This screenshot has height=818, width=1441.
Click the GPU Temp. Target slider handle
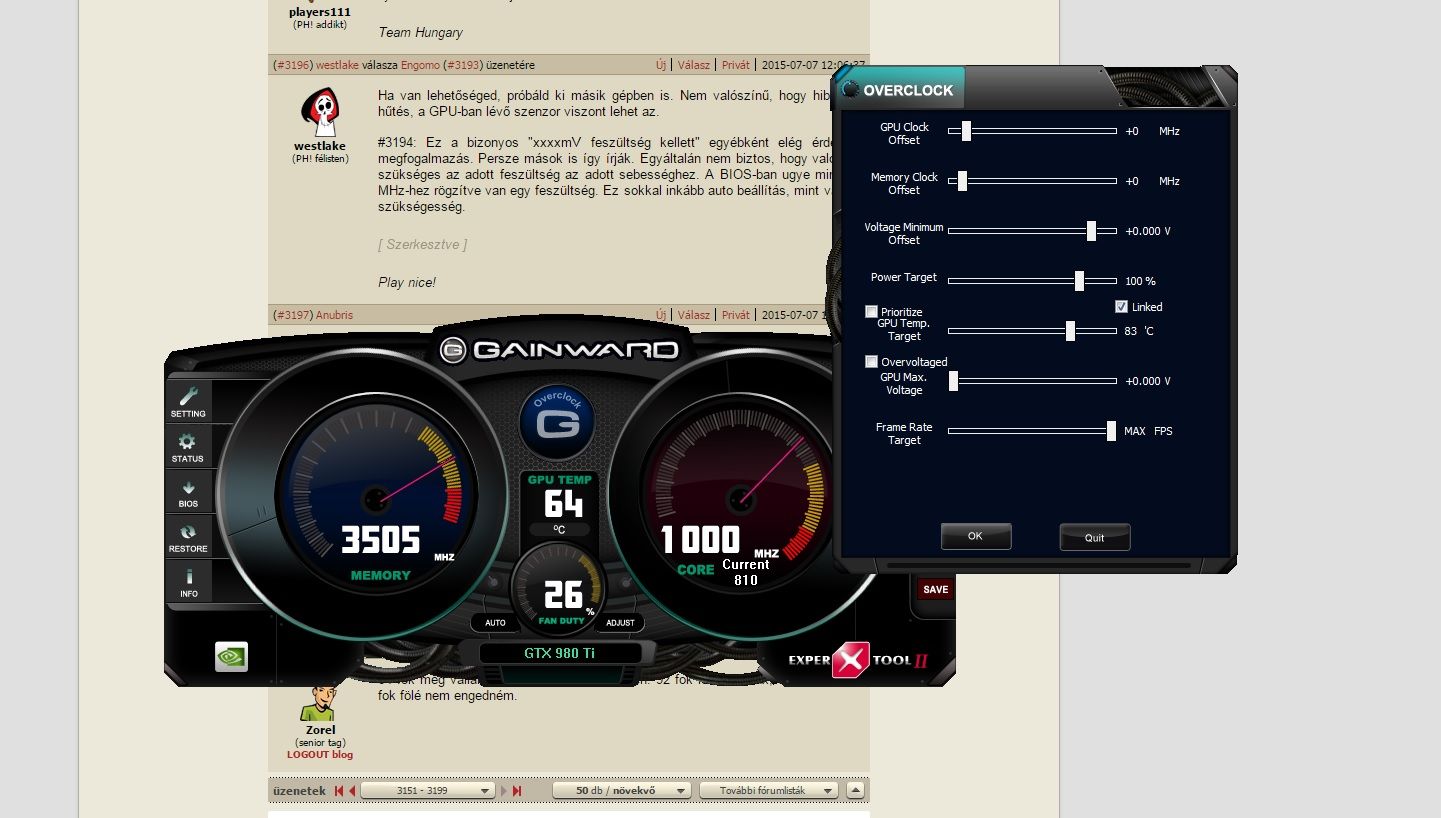pos(1070,331)
